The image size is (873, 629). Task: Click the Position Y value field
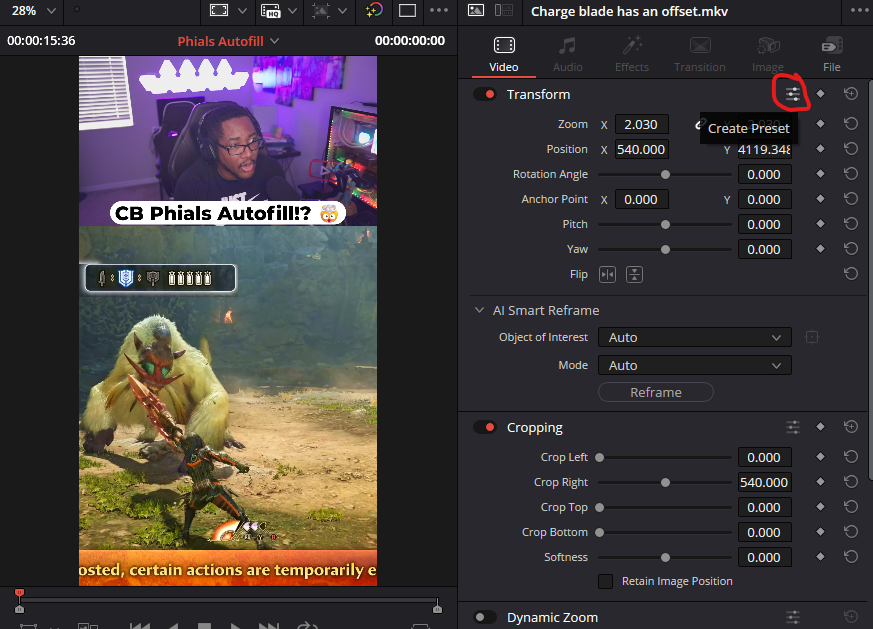click(x=764, y=149)
